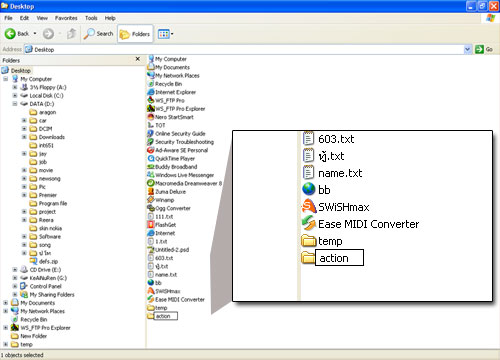
Task: Open the Tools menu
Action: 91,18
